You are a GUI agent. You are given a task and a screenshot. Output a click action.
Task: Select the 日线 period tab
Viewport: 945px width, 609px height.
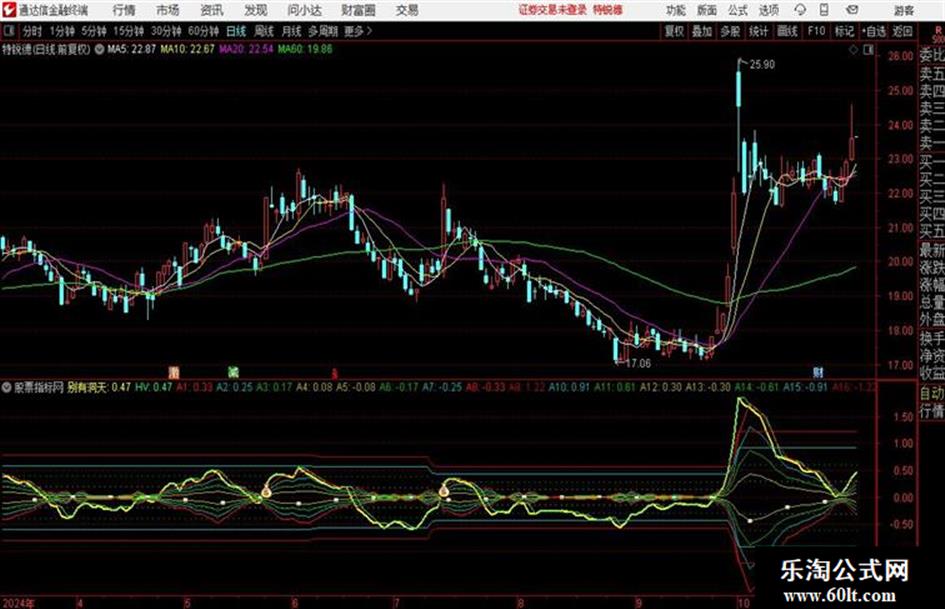pos(236,31)
